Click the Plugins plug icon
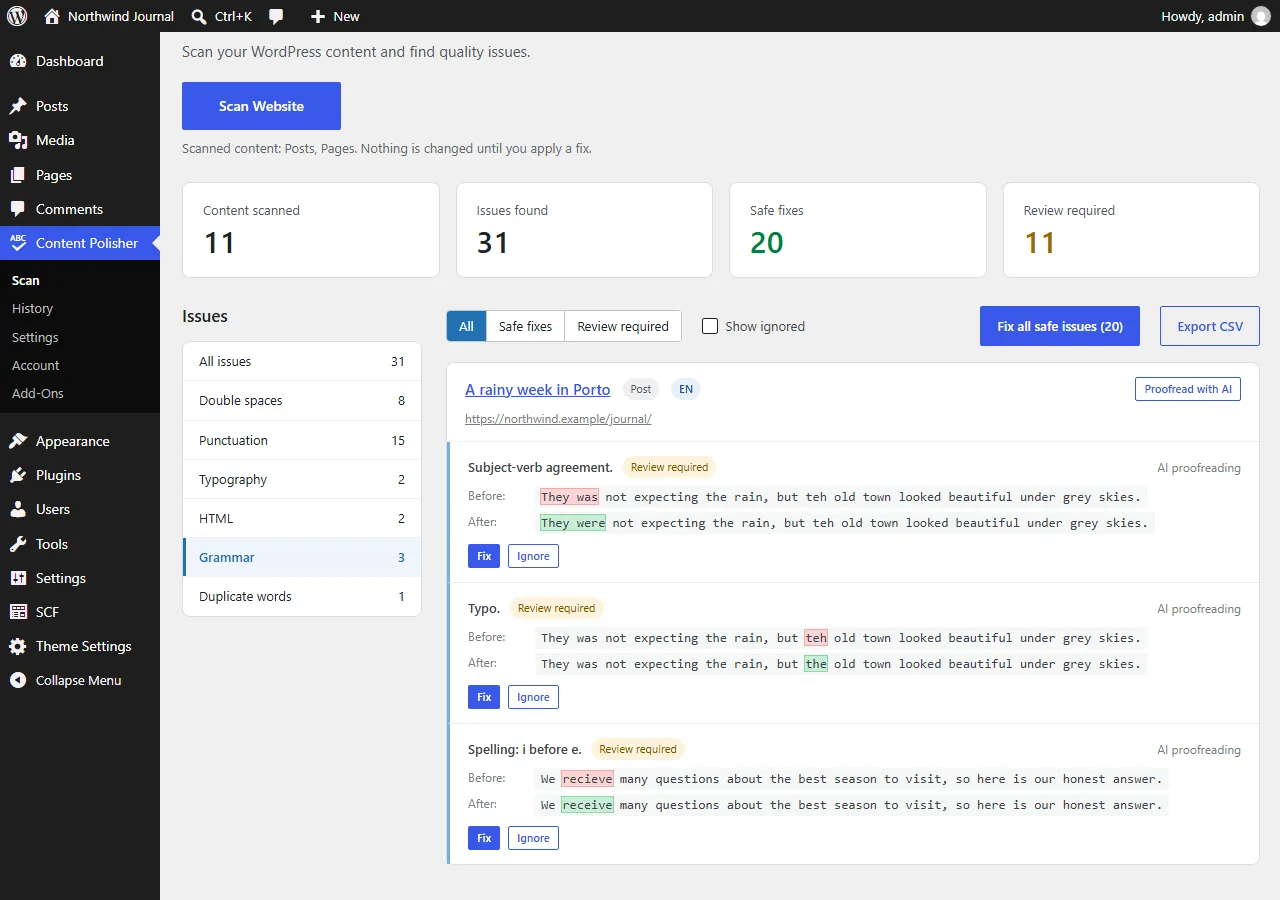 click(18, 475)
